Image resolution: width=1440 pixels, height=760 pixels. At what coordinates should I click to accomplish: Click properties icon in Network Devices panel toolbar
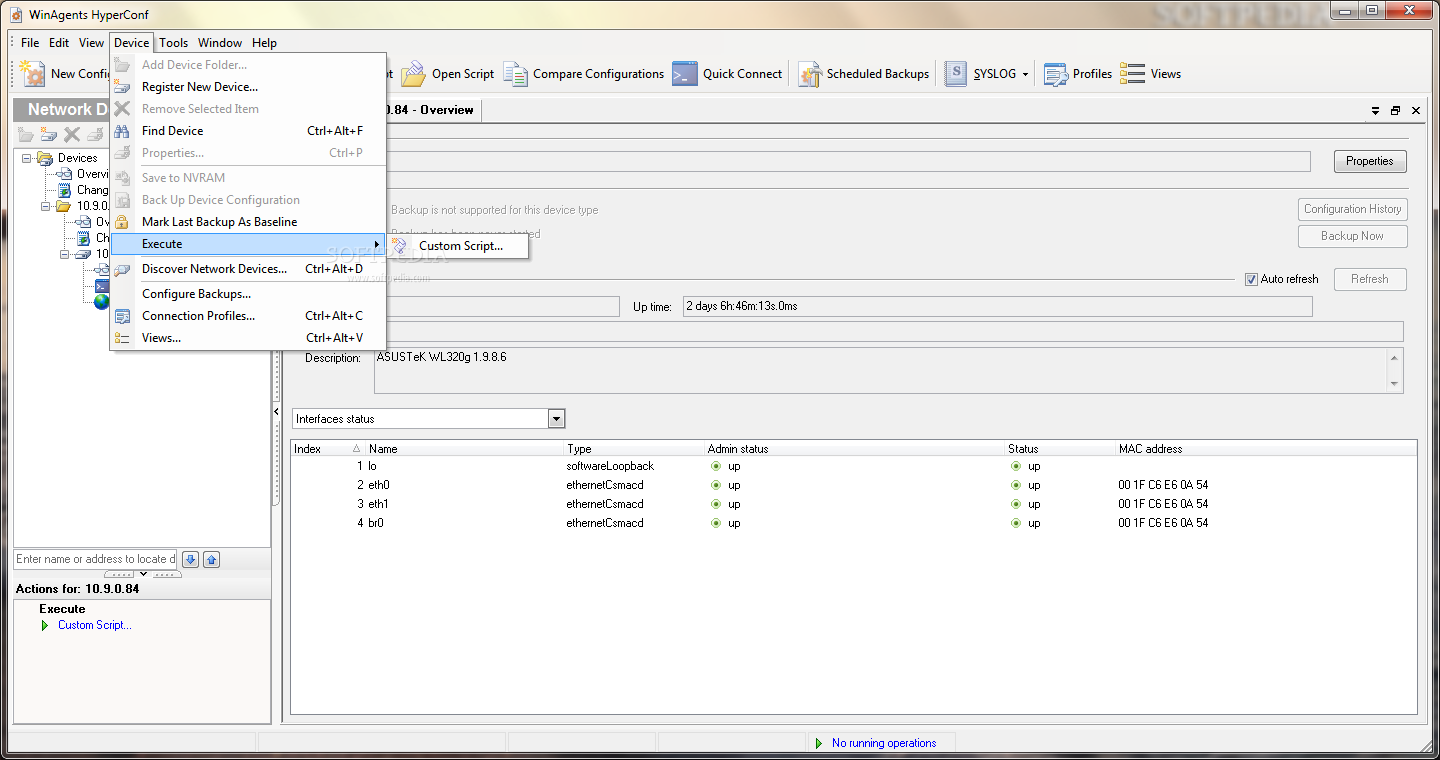(95, 135)
